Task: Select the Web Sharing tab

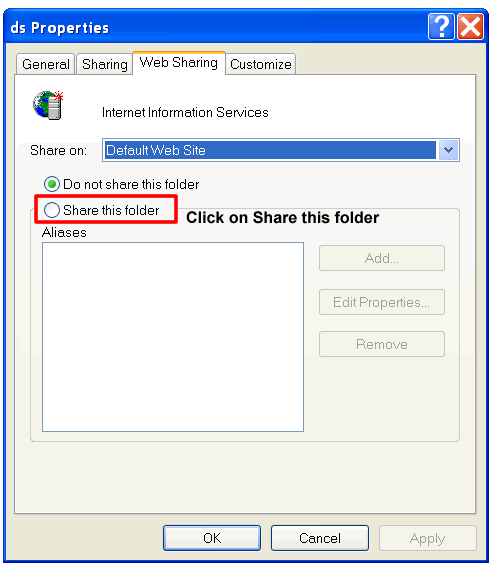Action: point(179,63)
